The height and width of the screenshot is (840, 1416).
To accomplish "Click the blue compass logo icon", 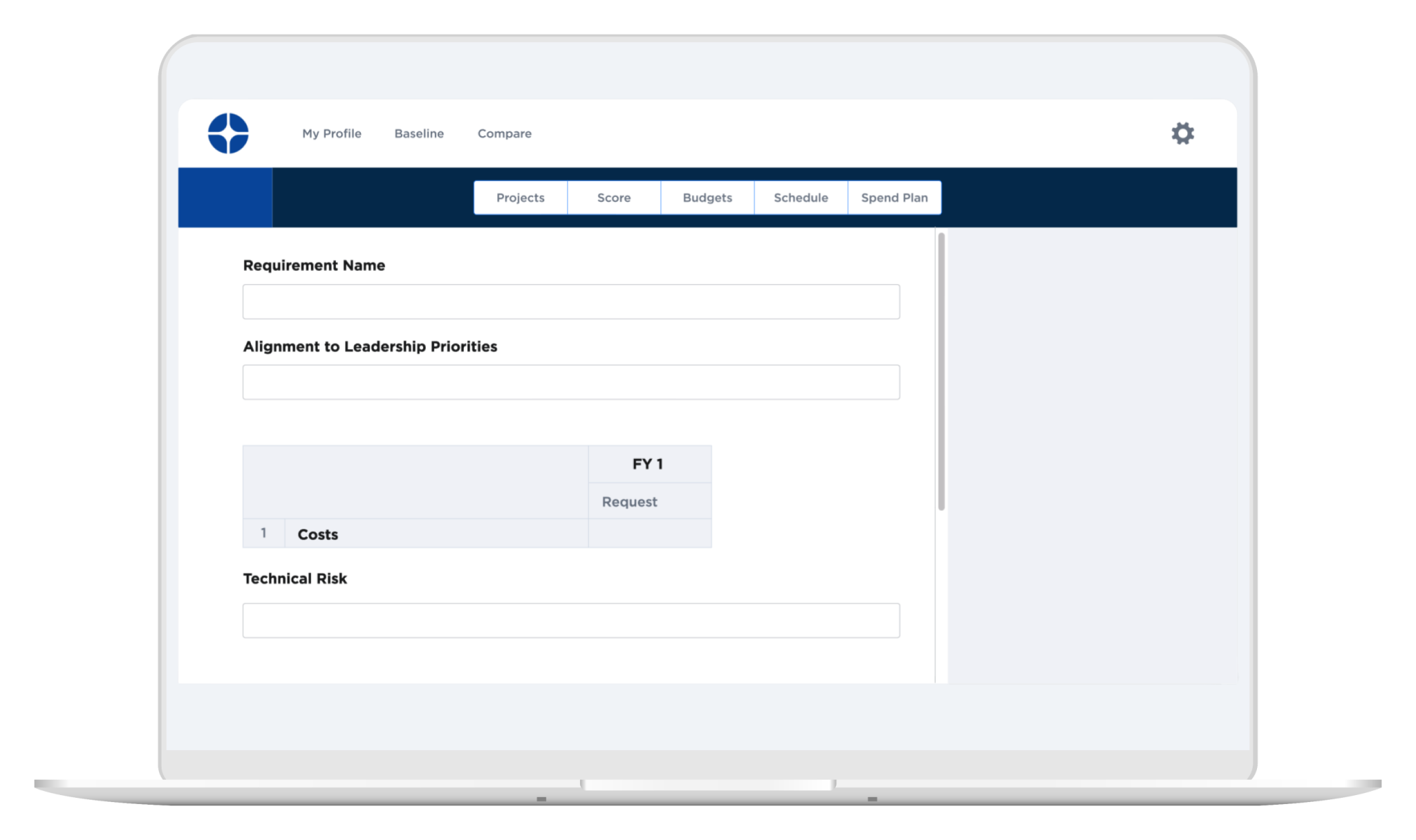I will [x=228, y=133].
